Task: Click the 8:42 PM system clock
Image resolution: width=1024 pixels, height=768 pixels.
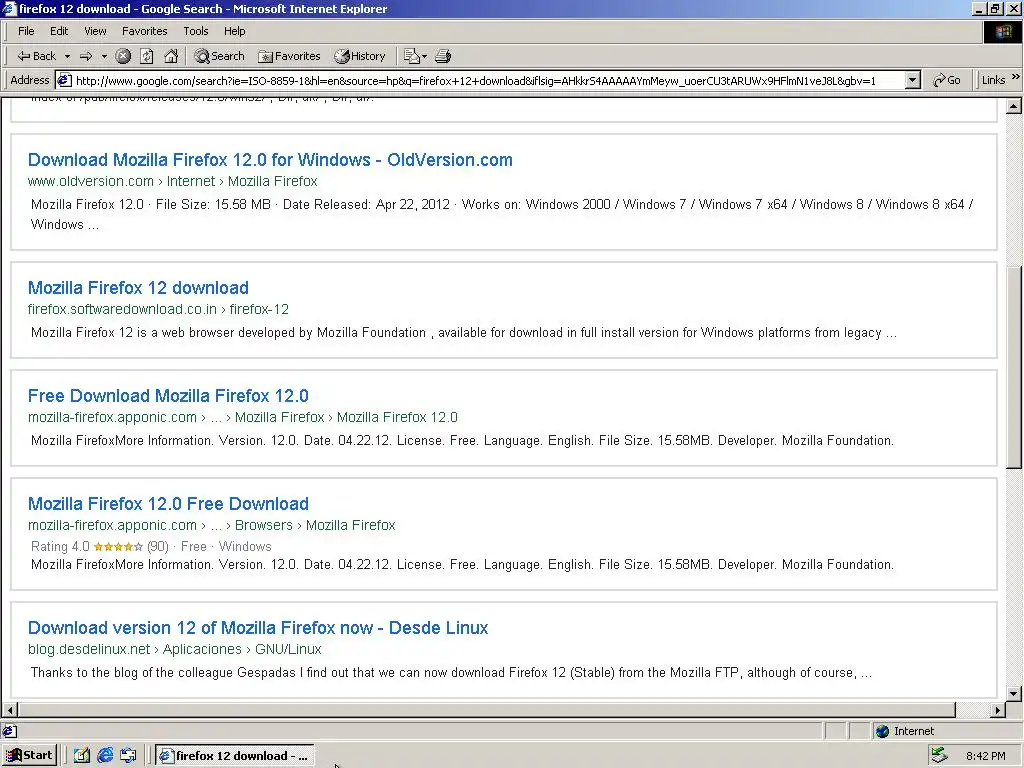Action: 985,756
